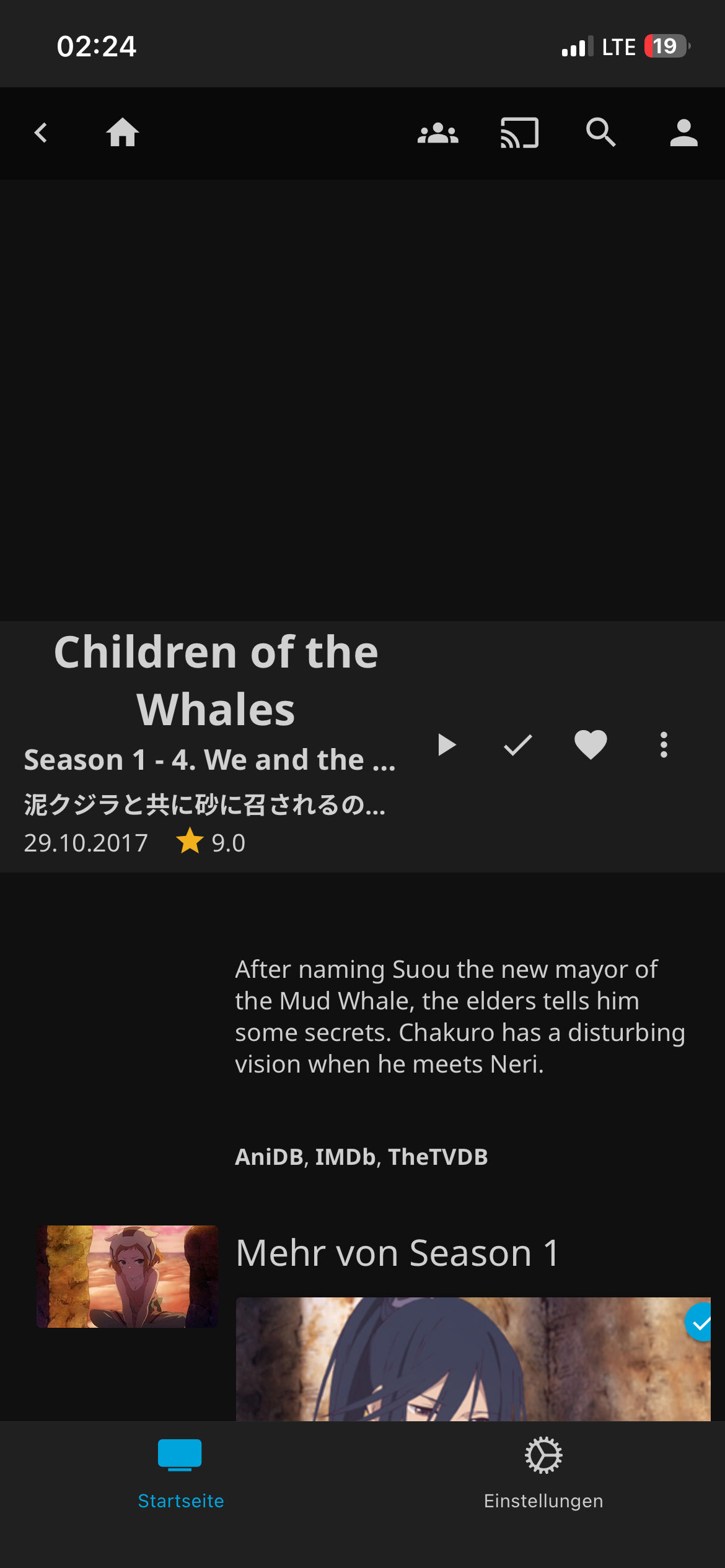Tap the episode poster thumbnail
The image size is (725, 1568).
[127, 1276]
